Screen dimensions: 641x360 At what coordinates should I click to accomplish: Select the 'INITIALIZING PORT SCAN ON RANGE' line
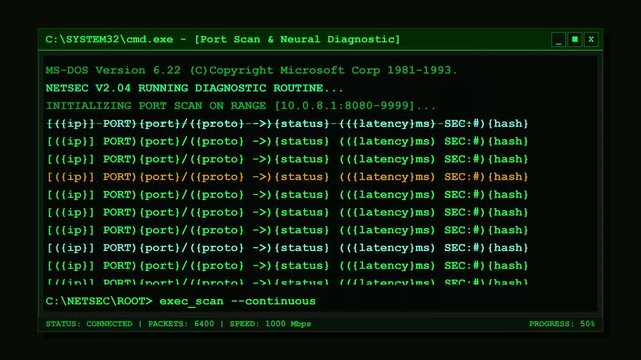(240, 106)
